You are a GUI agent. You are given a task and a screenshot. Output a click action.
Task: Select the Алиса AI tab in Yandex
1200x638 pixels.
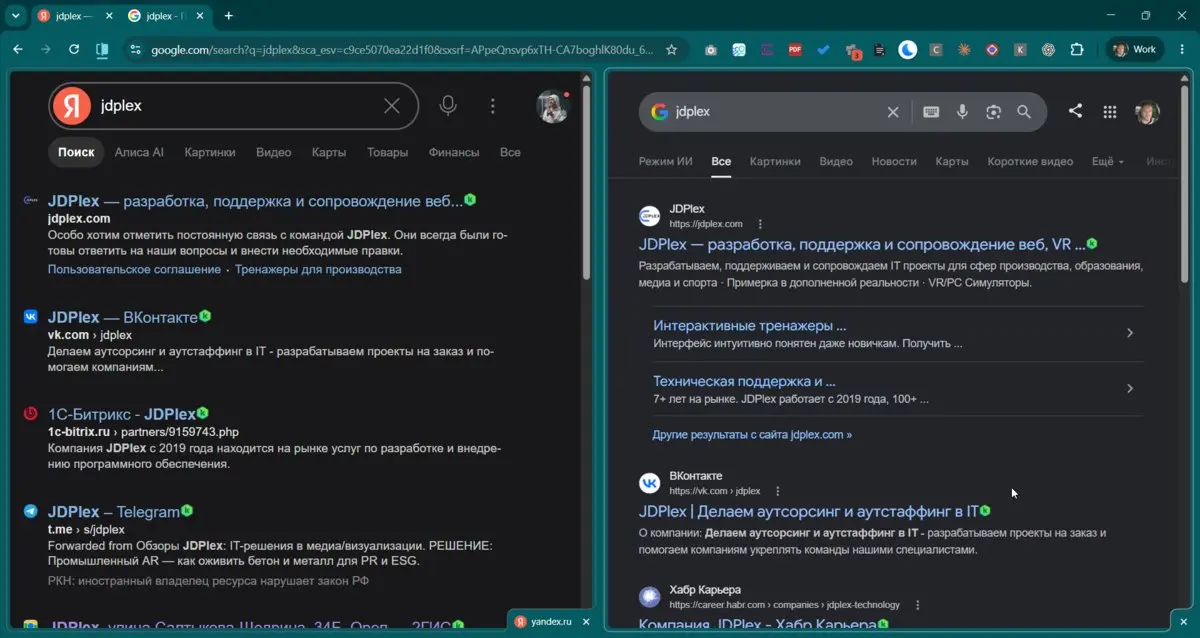coord(139,152)
